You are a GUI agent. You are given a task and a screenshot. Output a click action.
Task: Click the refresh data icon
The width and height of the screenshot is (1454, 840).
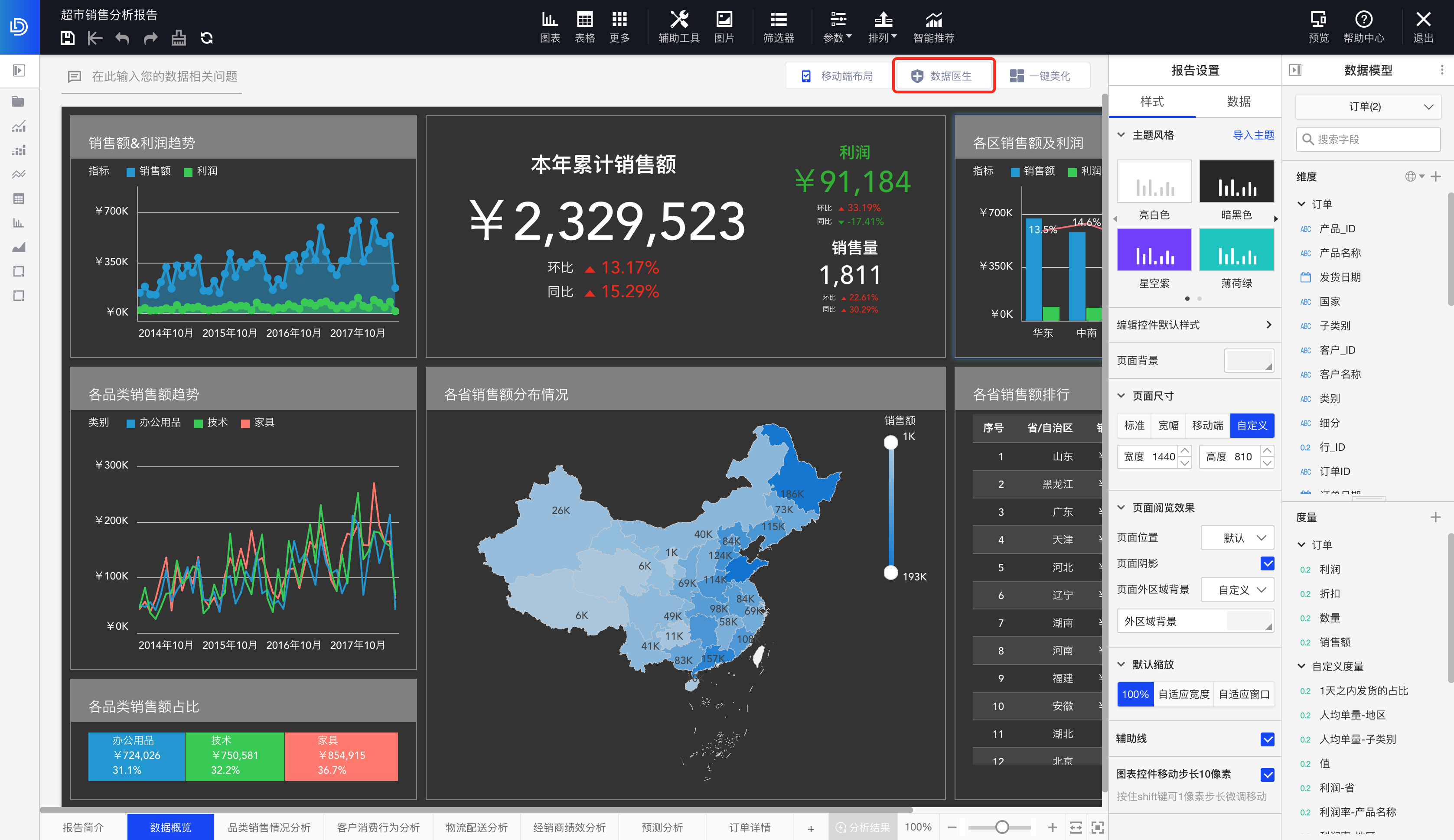(206, 38)
